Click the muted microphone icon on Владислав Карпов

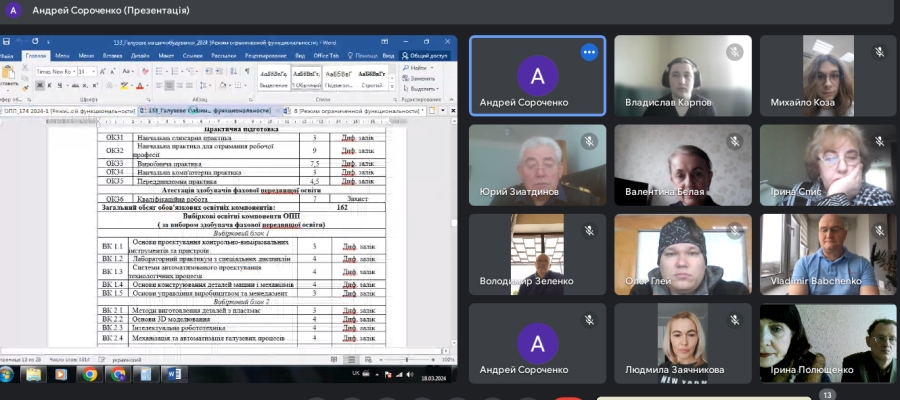pyautogui.click(x=734, y=52)
